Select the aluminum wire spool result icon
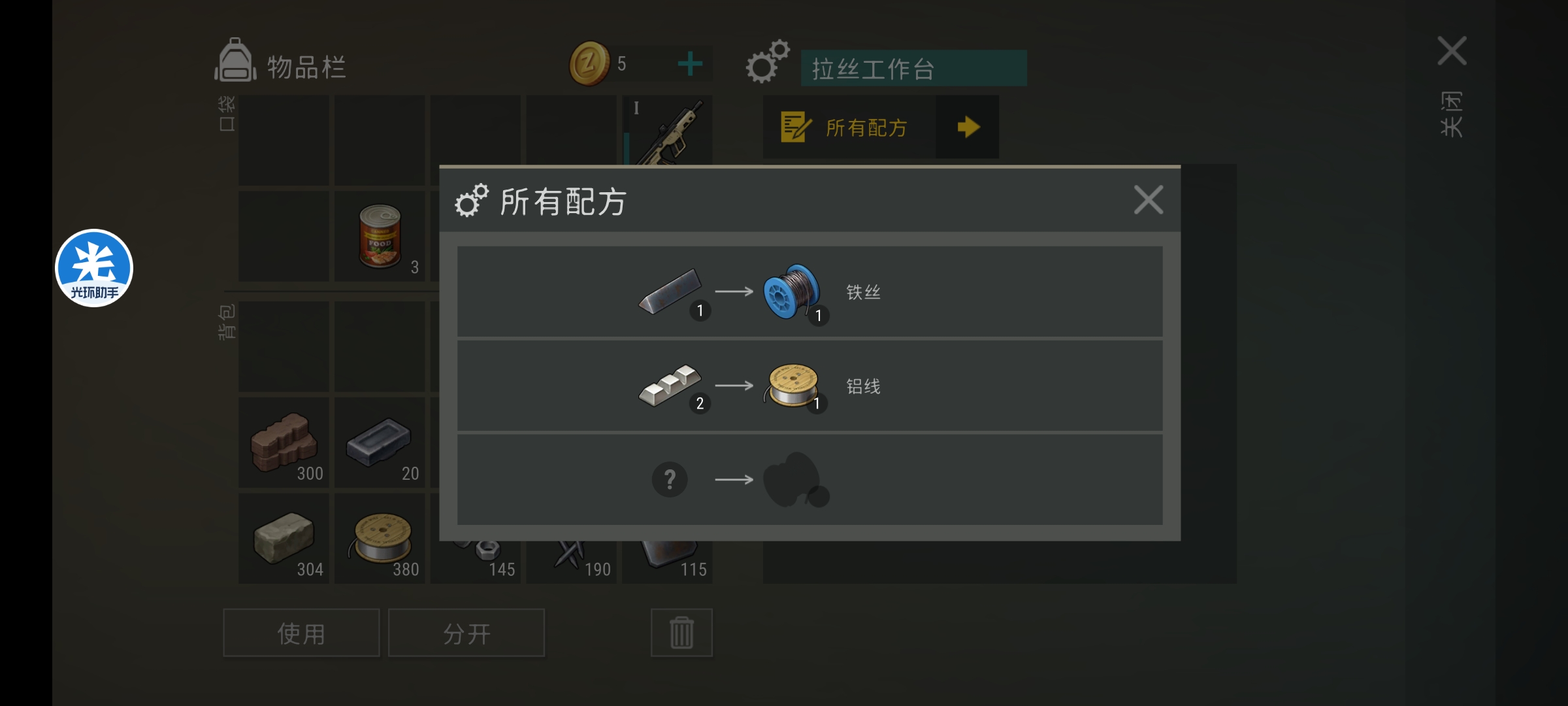The width and height of the screenshot is (1568, 706). 792,386
